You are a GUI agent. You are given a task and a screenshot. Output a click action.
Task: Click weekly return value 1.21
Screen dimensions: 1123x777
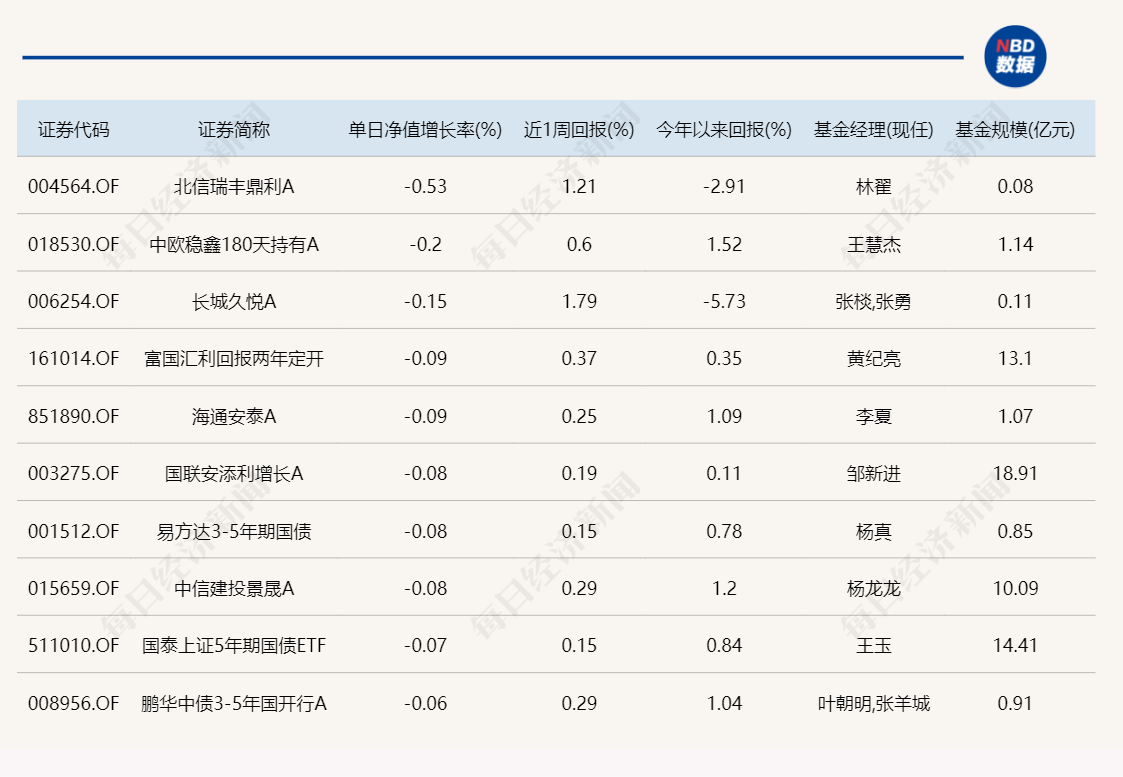tap(579, 187)
